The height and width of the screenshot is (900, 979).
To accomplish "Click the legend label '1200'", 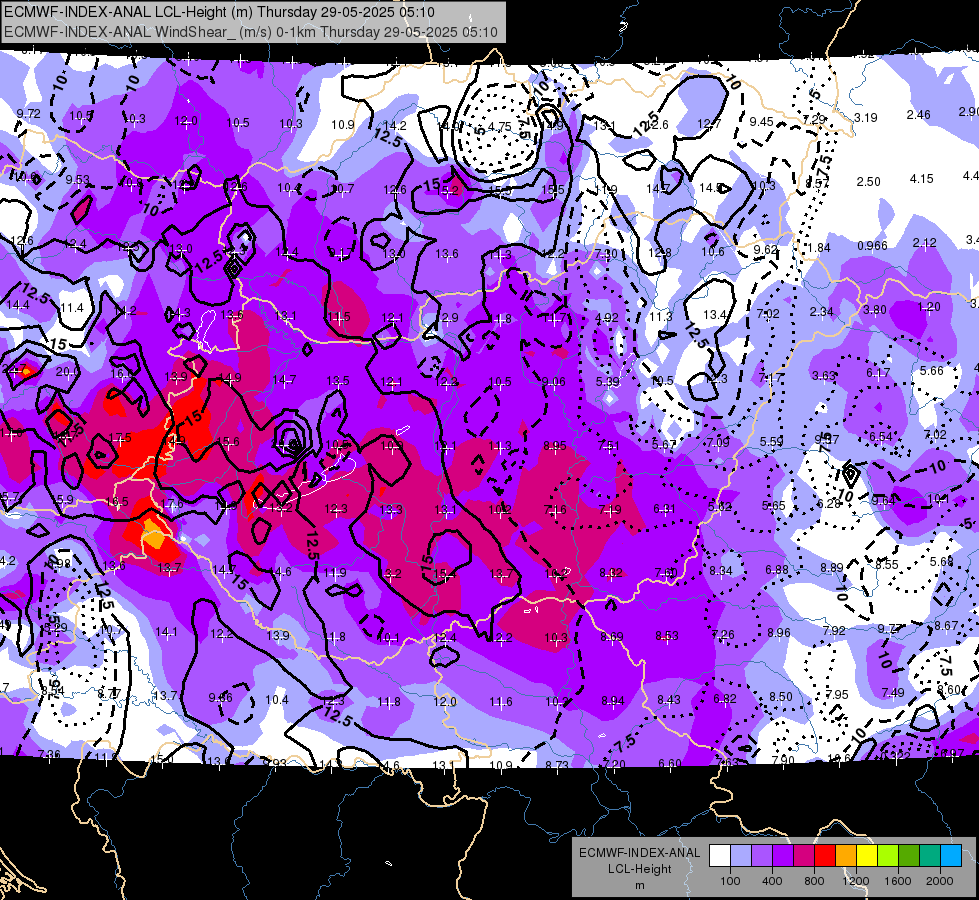I will point(855,881).
